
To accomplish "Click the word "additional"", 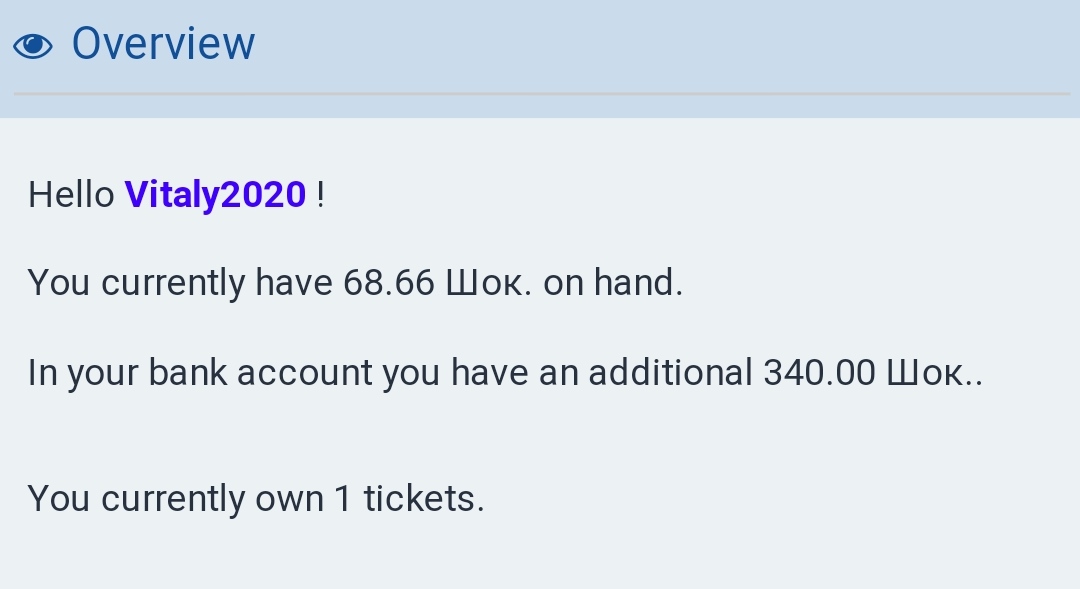I will coord(670,373).
